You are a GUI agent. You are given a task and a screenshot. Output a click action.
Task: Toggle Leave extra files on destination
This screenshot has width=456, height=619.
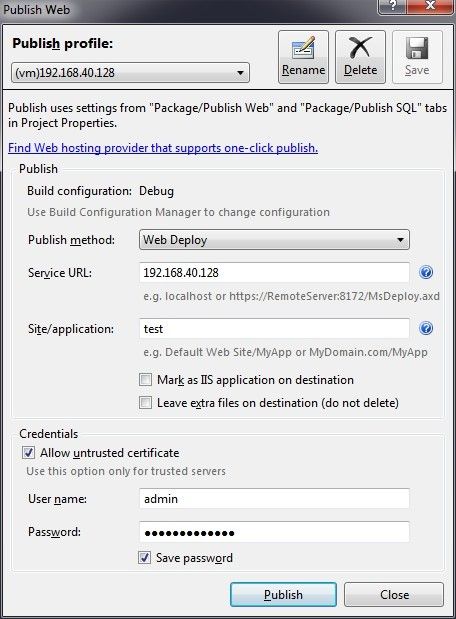point(145,403)
